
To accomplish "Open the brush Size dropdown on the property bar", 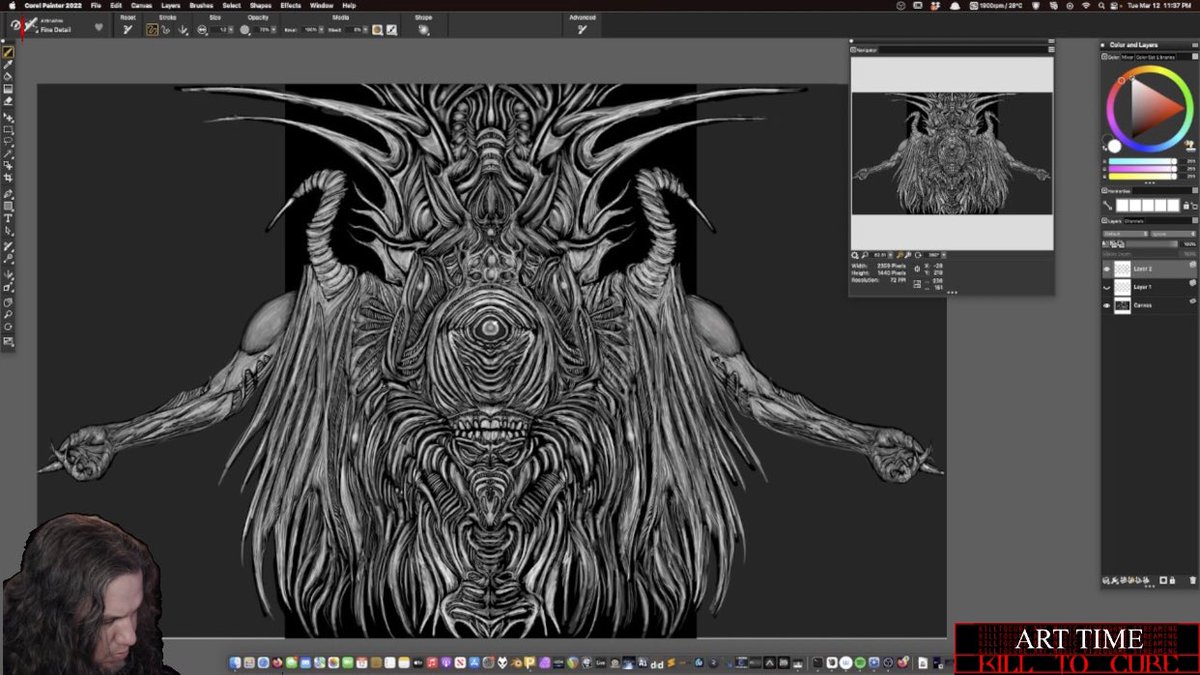I will pos(231,29).
